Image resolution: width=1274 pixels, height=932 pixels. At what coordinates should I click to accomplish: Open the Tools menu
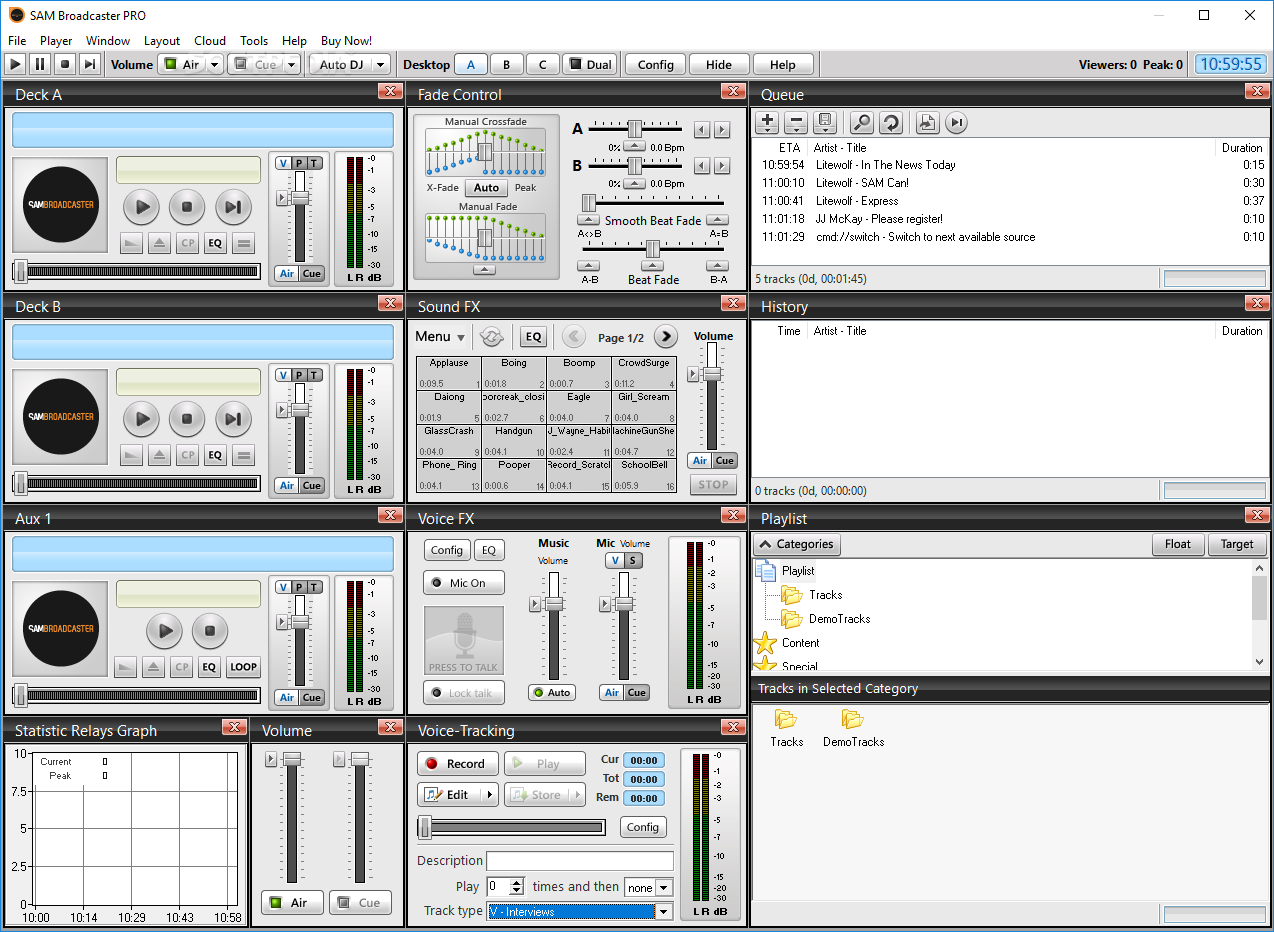tap(254, 41)
